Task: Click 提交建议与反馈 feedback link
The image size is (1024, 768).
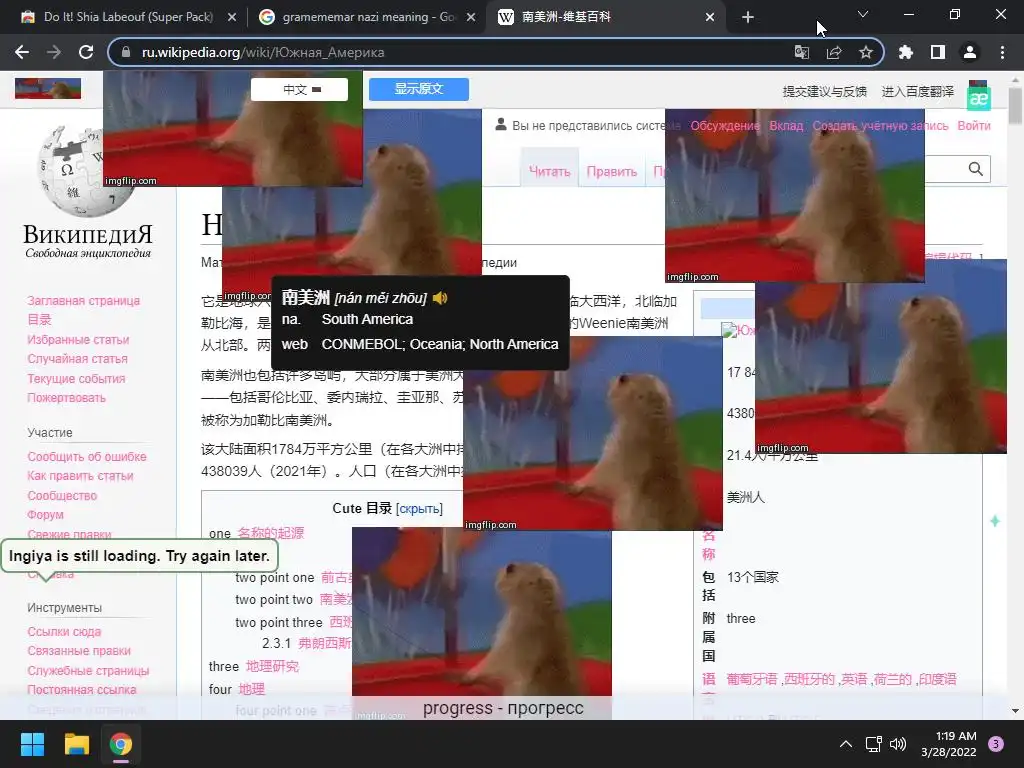Action: click(x=825, y=91)
